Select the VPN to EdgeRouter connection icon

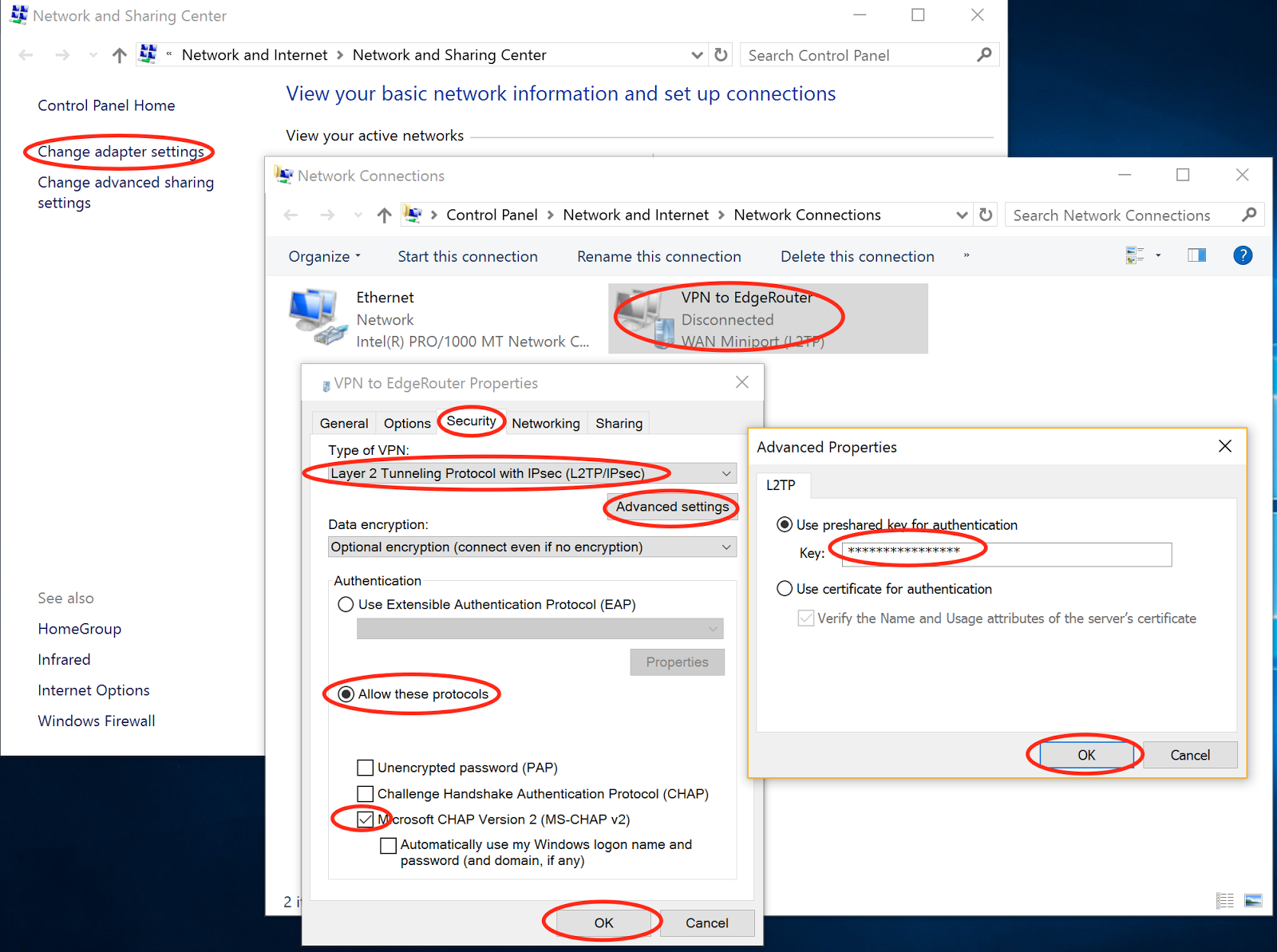[643, 319]
